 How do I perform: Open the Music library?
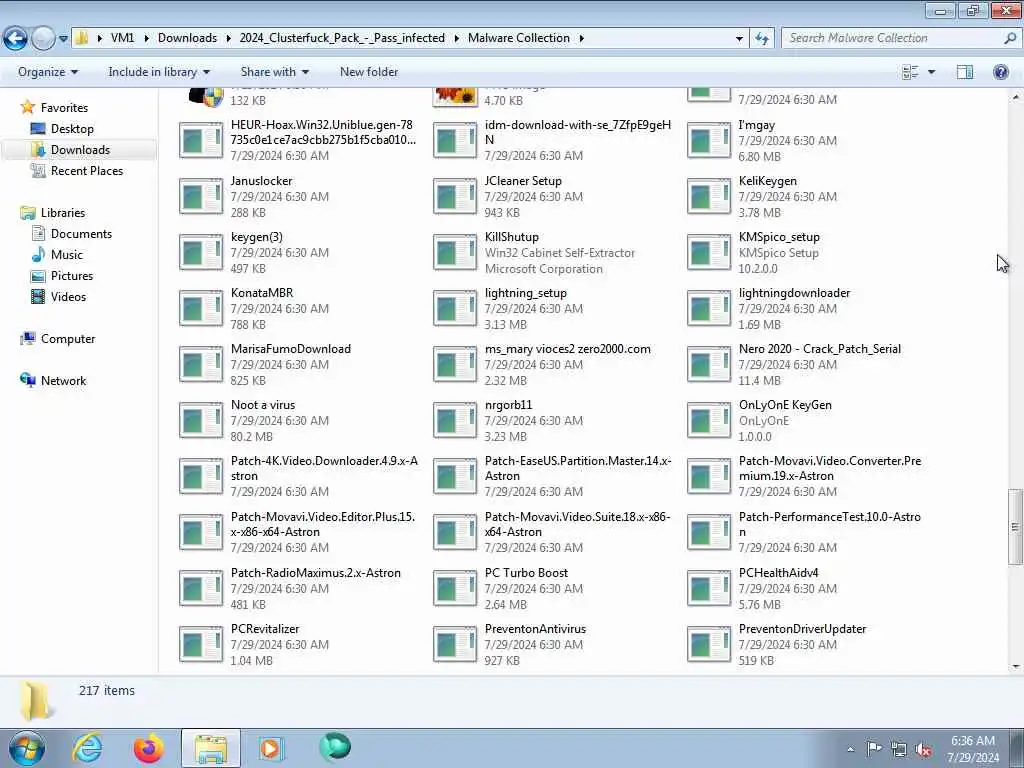click(x=67, y=255)
